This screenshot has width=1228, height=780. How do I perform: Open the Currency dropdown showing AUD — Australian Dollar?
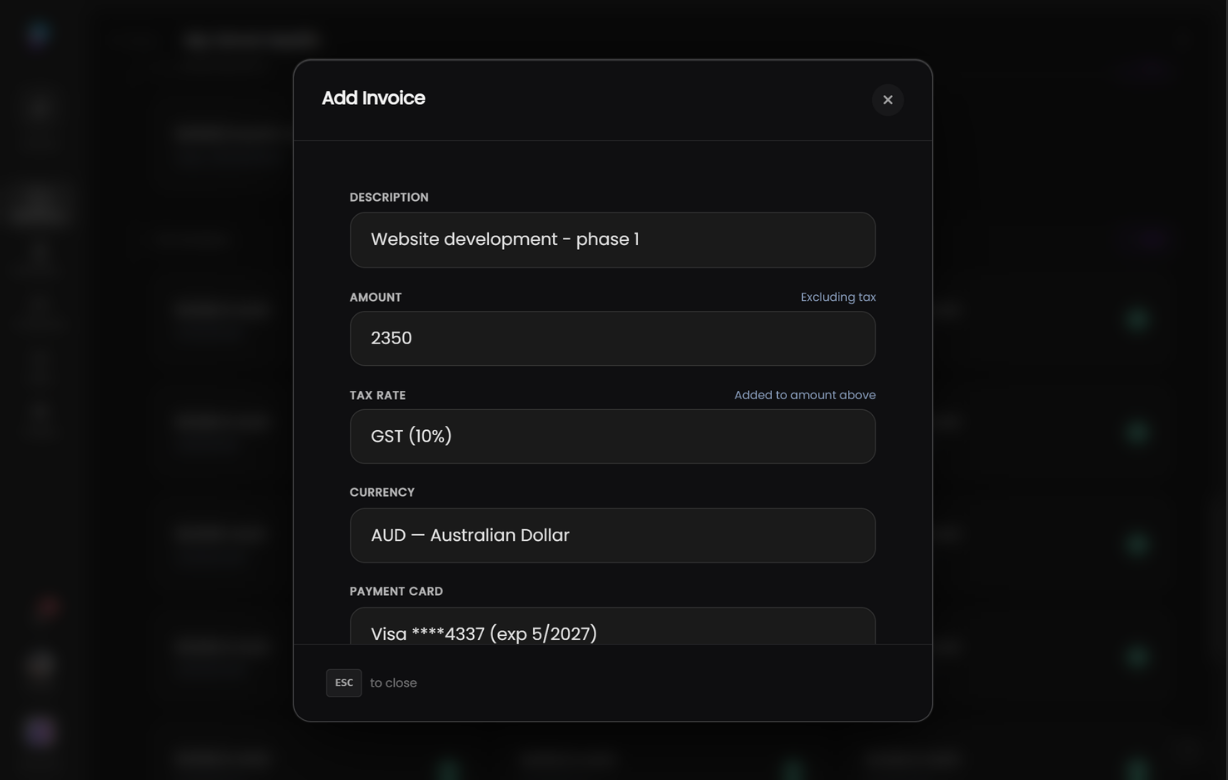[x=613, y=535]
